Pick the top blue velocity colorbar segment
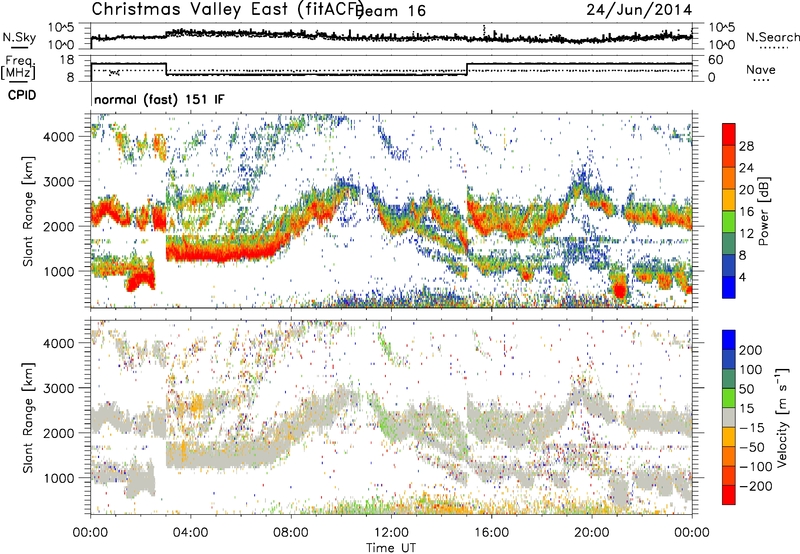Screen dimensions: 800x554 pyautogui.click(x=729, y=340)
